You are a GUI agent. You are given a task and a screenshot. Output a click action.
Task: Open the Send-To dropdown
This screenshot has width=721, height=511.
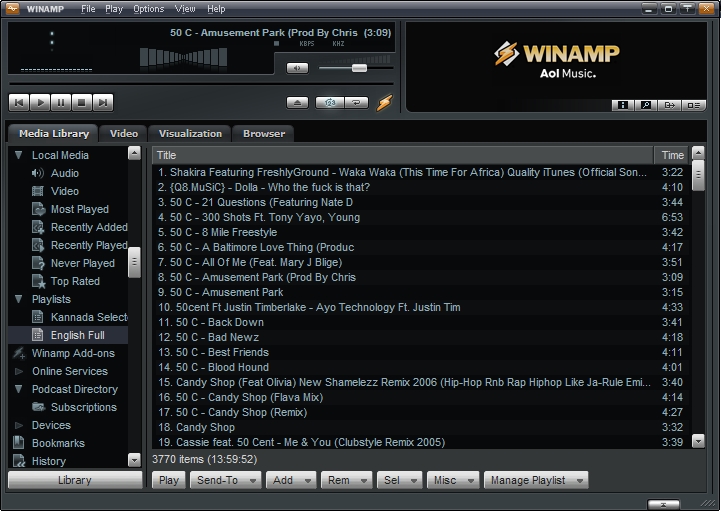227,480
